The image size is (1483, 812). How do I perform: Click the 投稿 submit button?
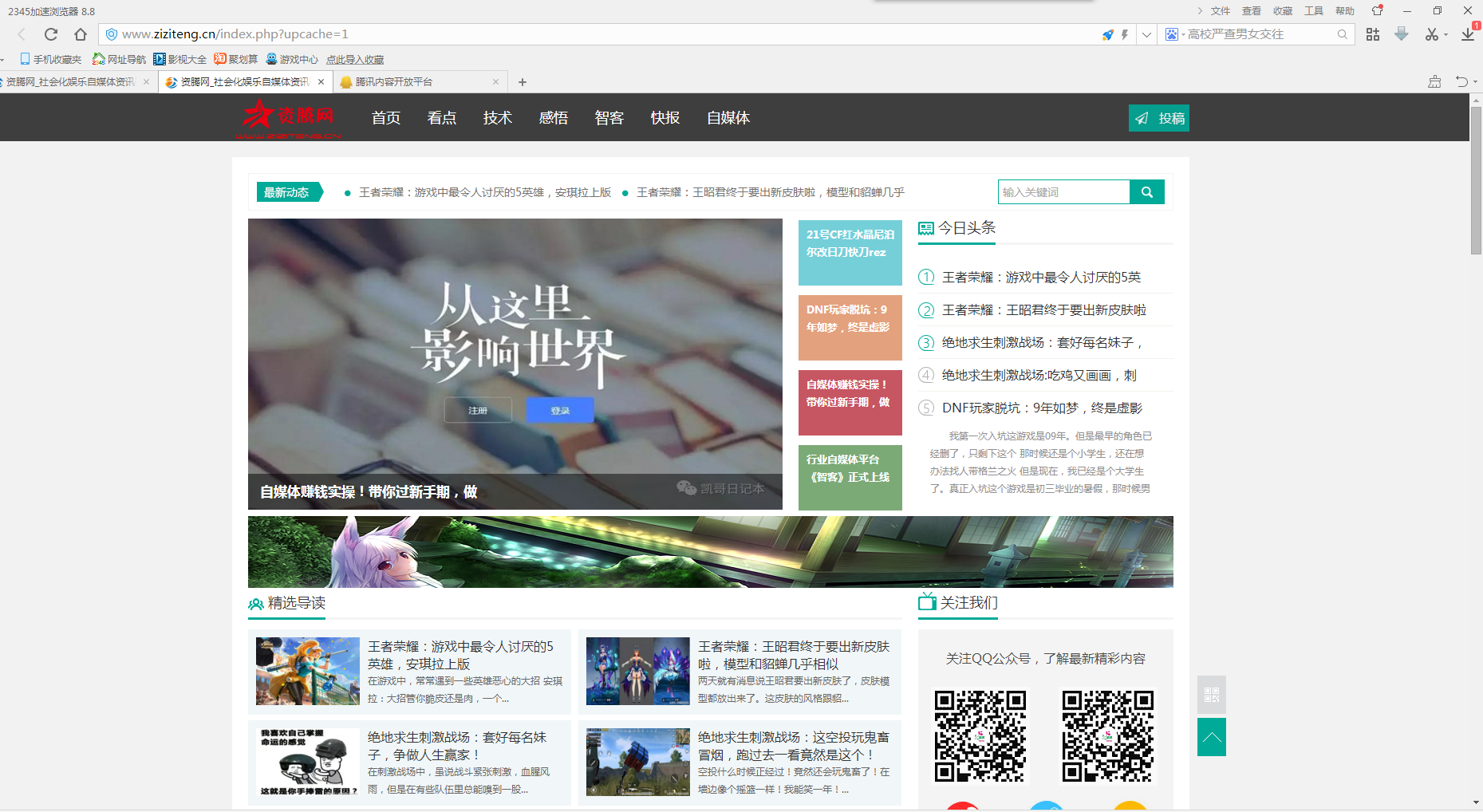[x=1158, y=118]
